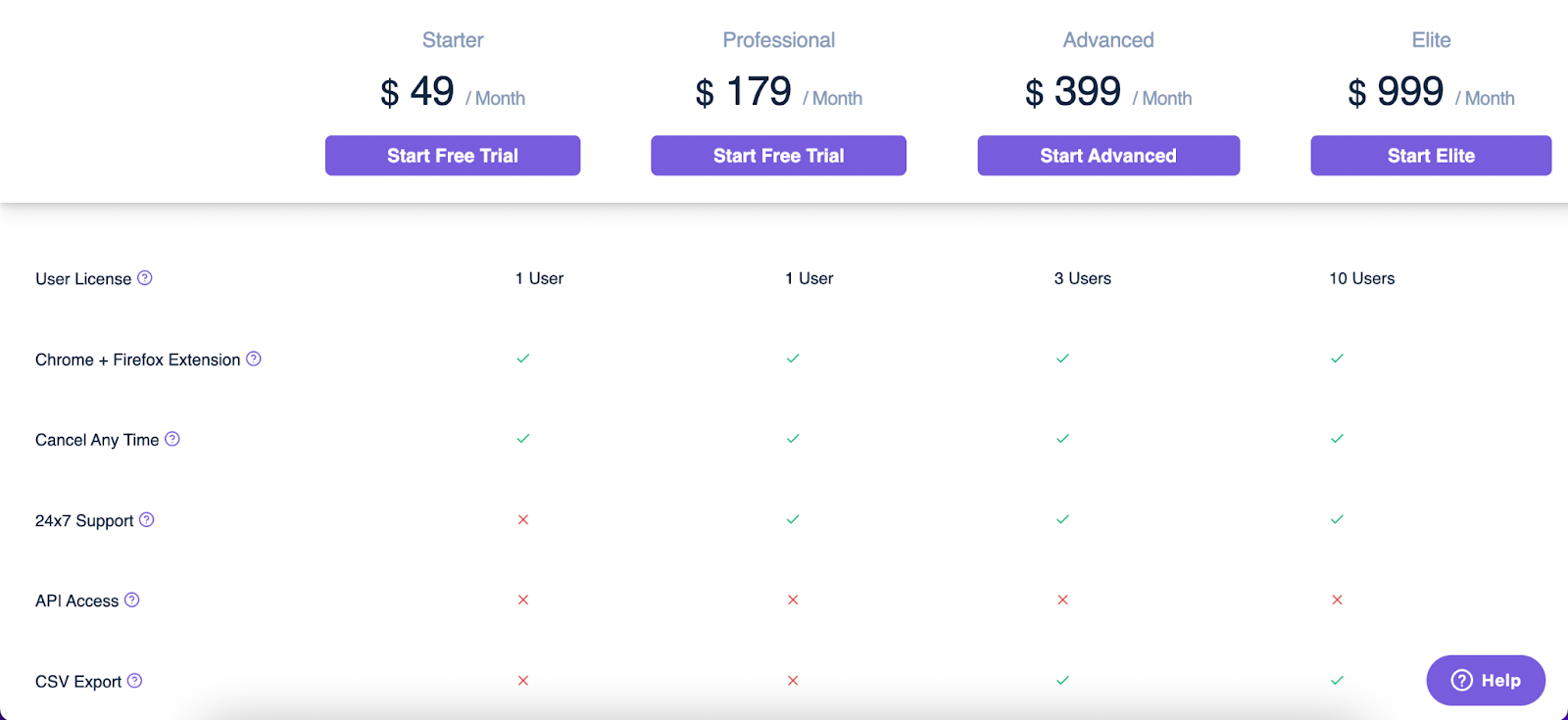The width and height of the screenshot is (1568, 720).
Task: Click the red X for Starter 24x7 Support
Action: click(x=523, y=519)
